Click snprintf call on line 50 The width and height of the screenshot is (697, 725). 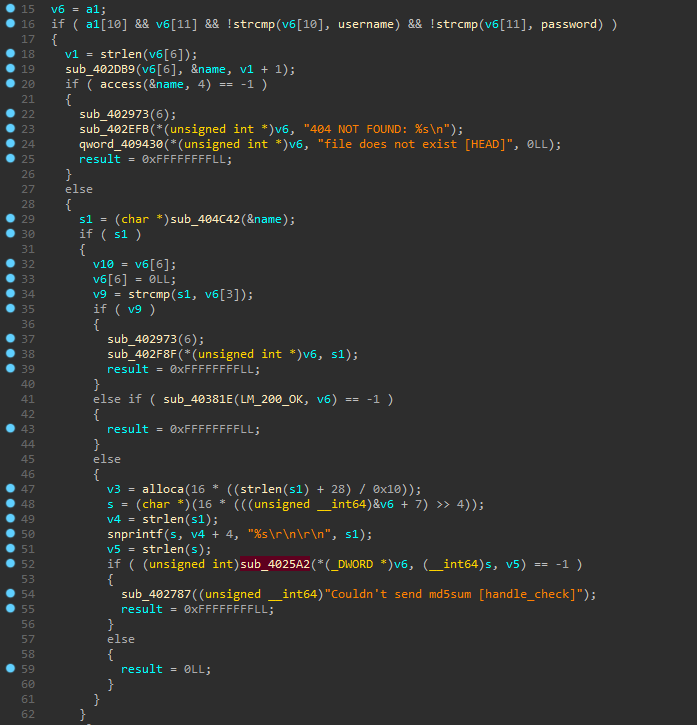[x=135, y=534]
